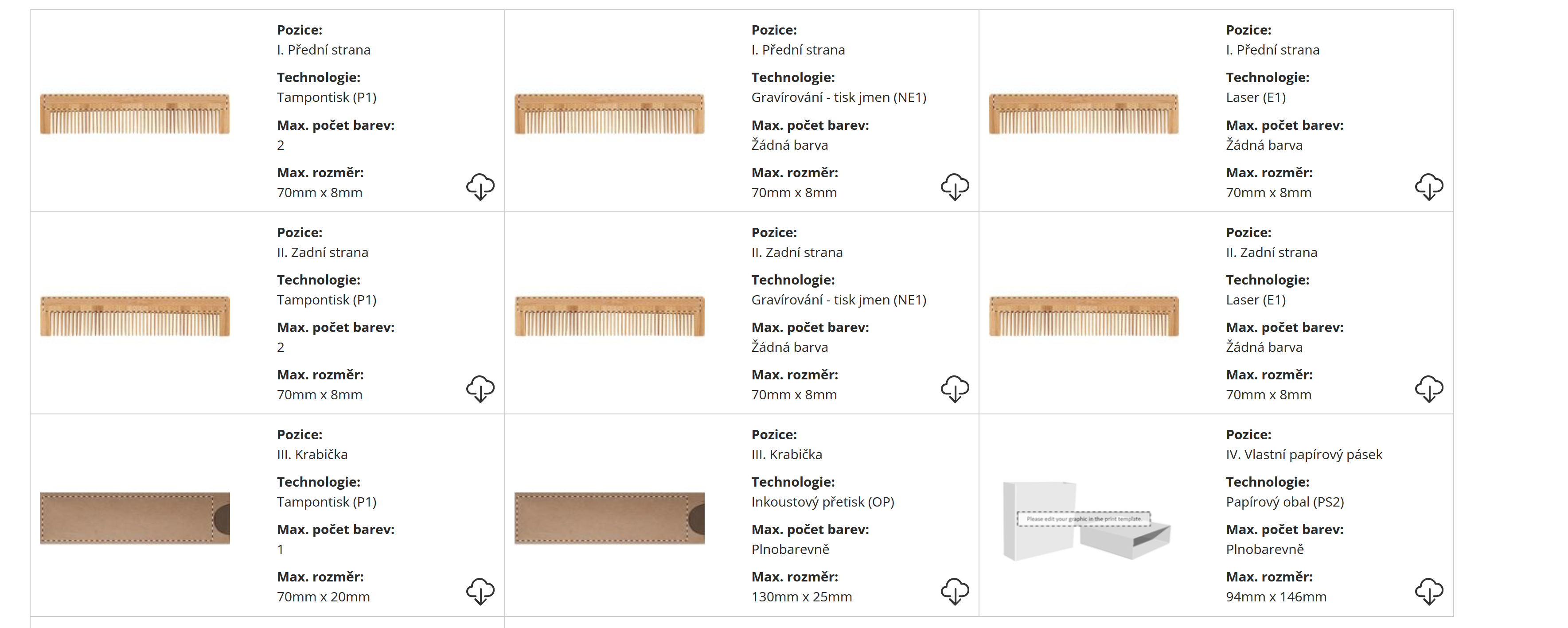
Task: Open paper sleeve image for Vlastní papírový pásek
Action: click(x=1087, y=520)
